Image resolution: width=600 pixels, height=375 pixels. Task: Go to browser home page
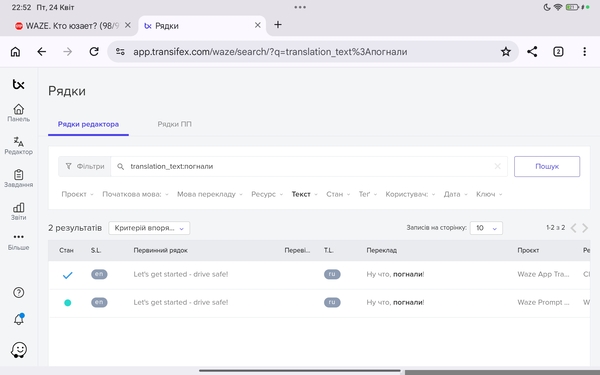tap(15, 52)
